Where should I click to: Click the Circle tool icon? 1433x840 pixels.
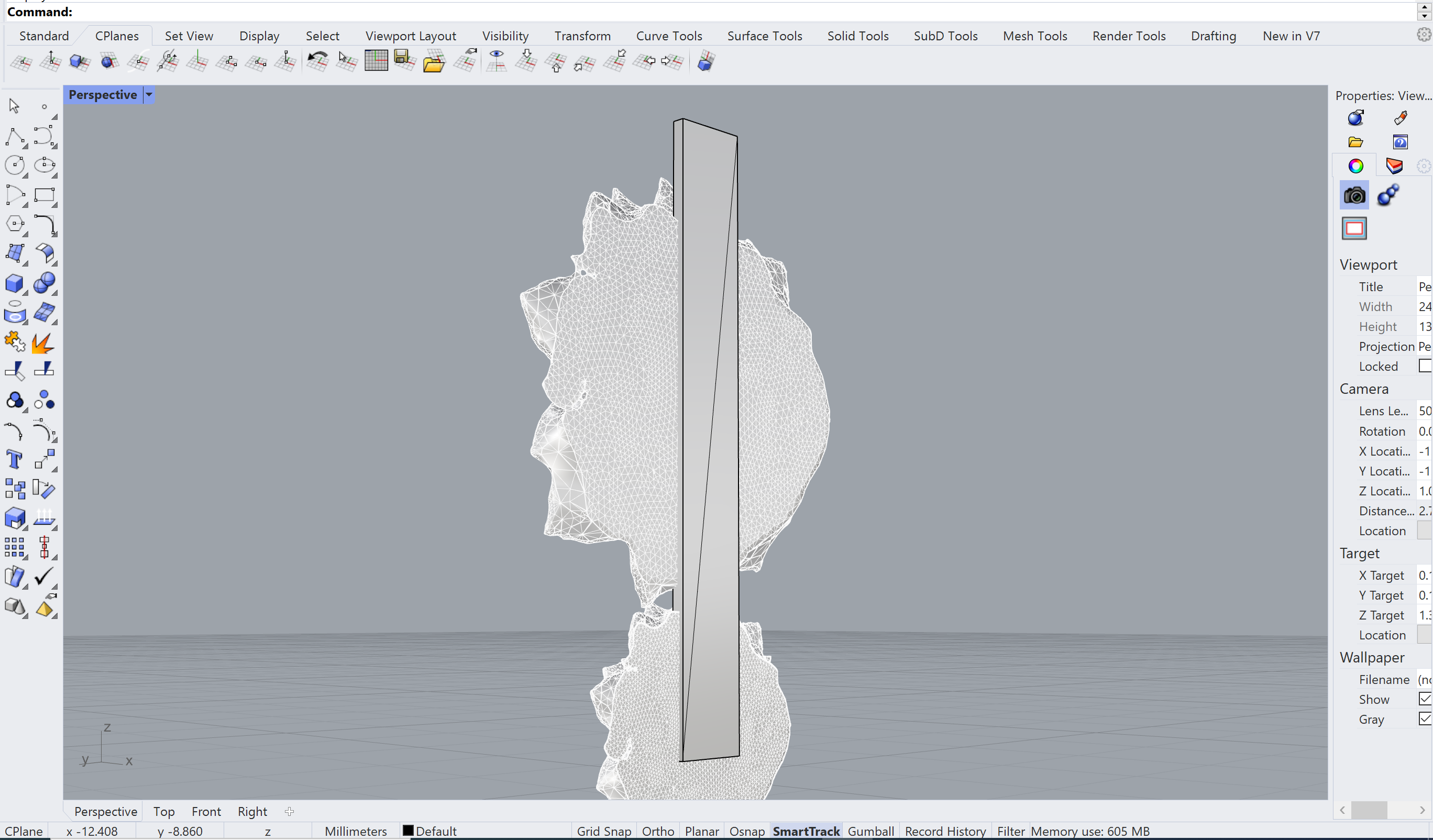coord(14,165)
